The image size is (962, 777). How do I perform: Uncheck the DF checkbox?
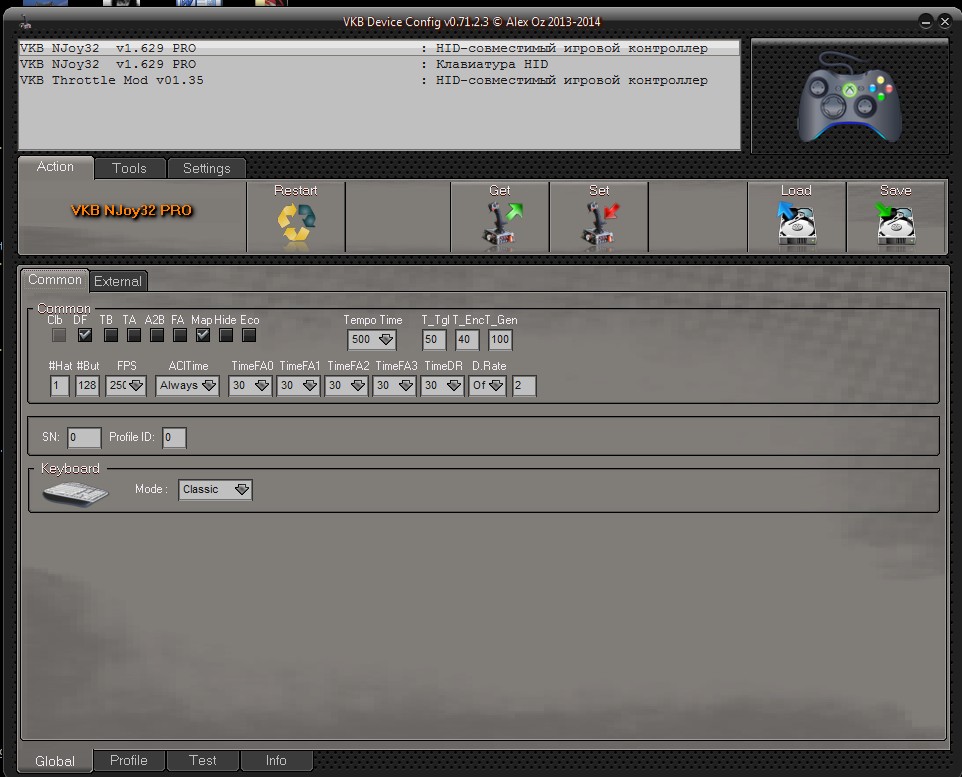(x=85, y=335)
